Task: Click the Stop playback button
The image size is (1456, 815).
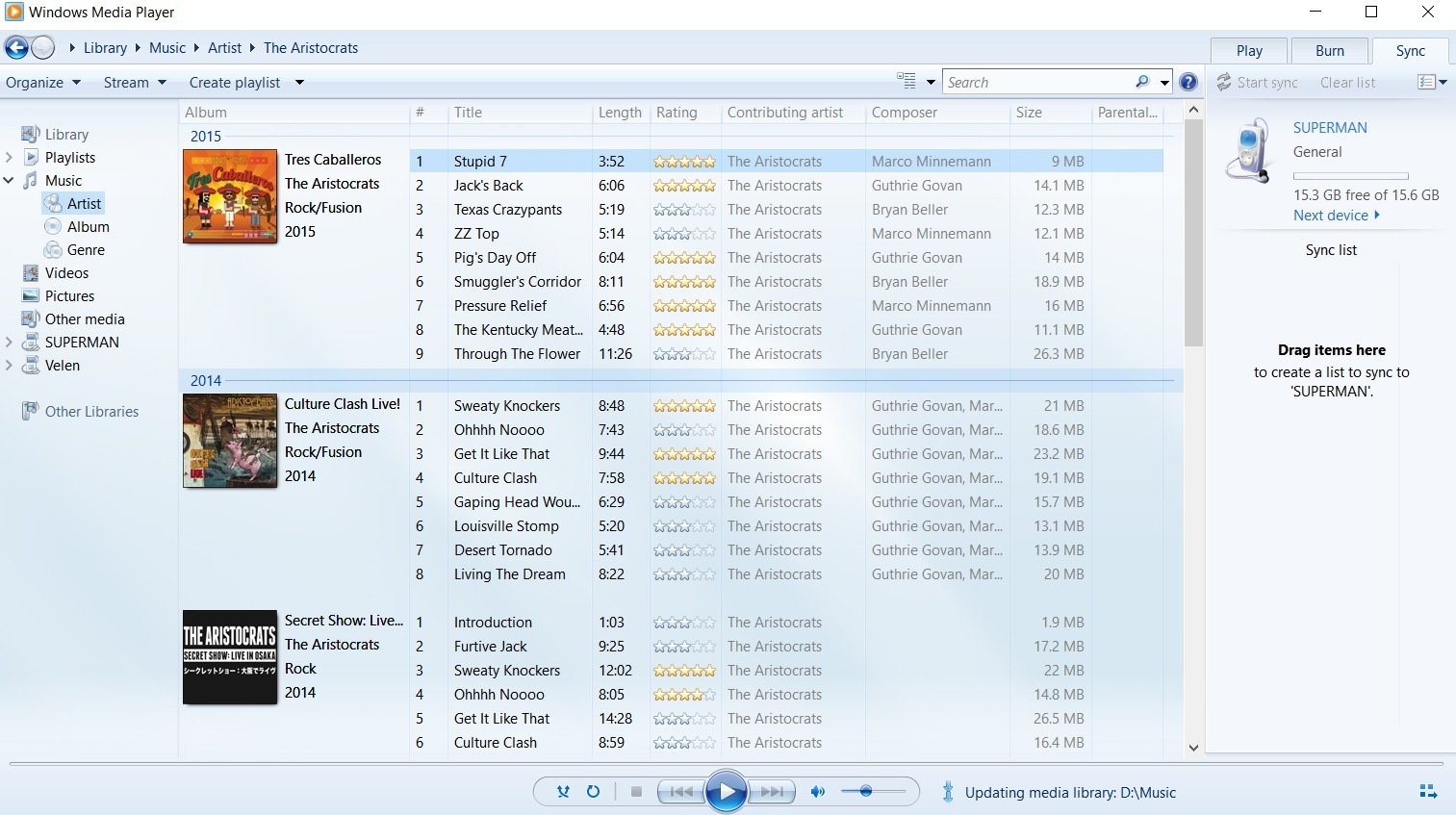Action: click(636, 792)
